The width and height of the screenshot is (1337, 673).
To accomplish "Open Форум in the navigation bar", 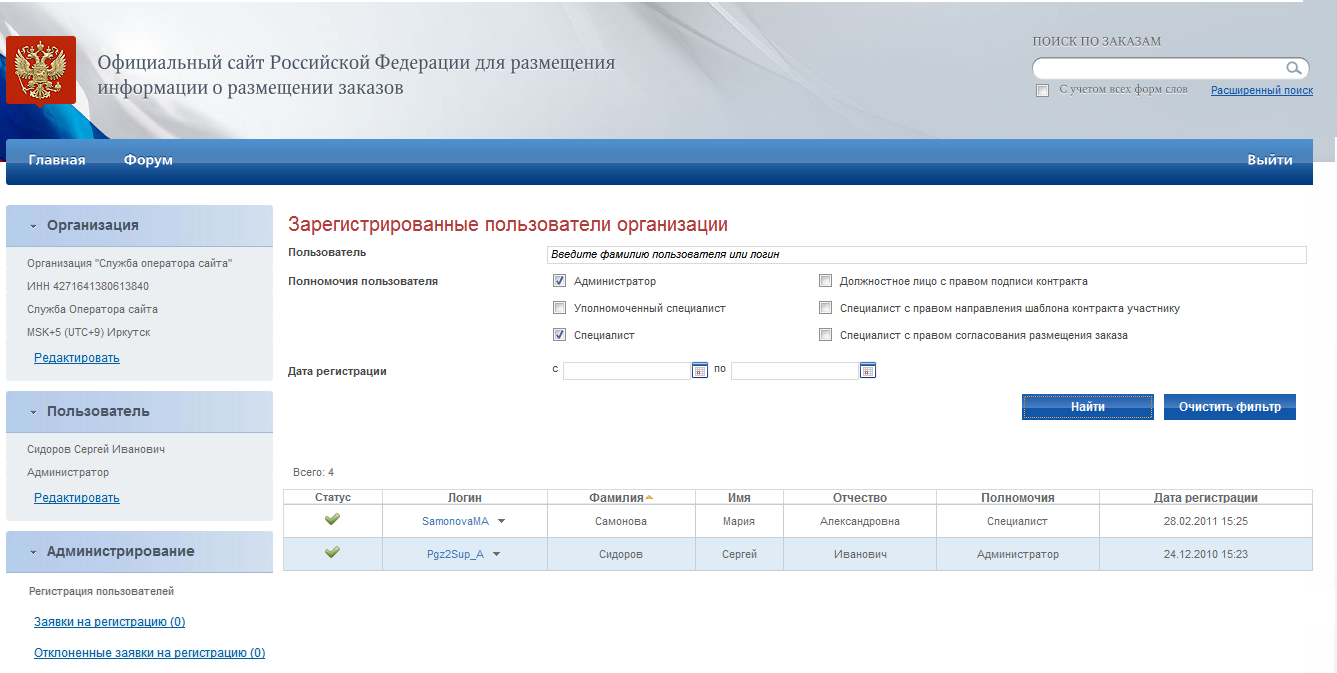I will pyautogui.click(x=148, y=160).
